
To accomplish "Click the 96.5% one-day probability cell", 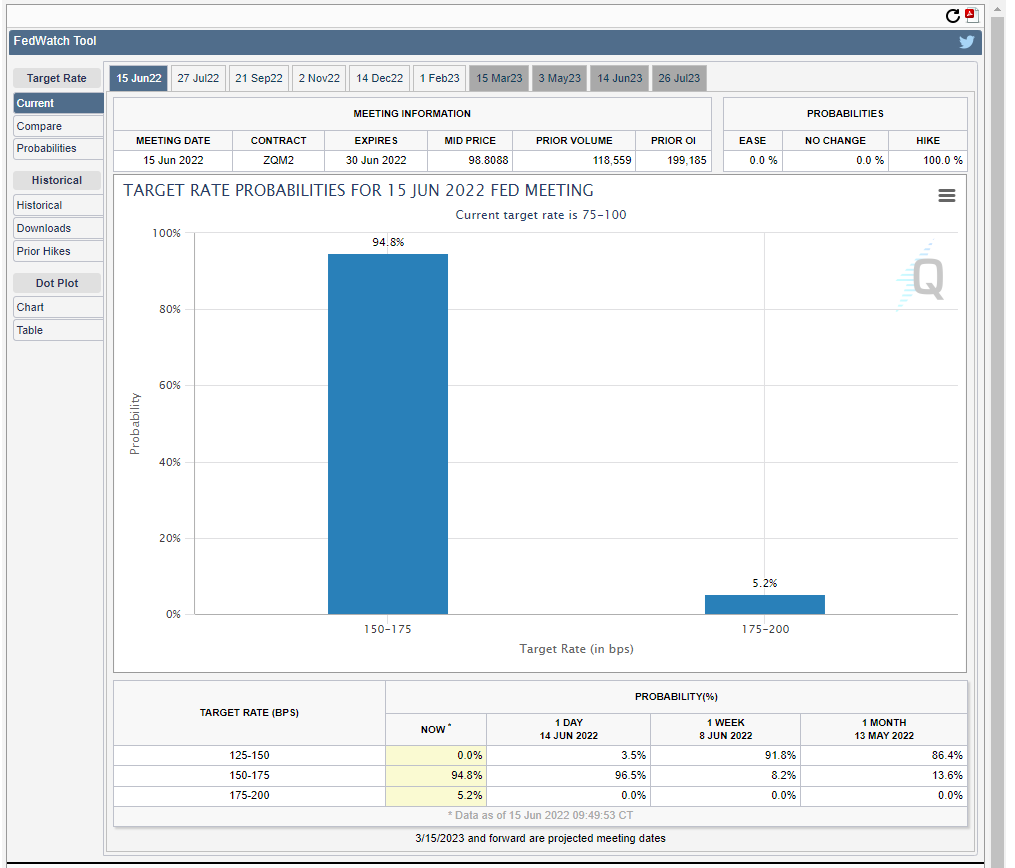I will (x=568, y=775).
